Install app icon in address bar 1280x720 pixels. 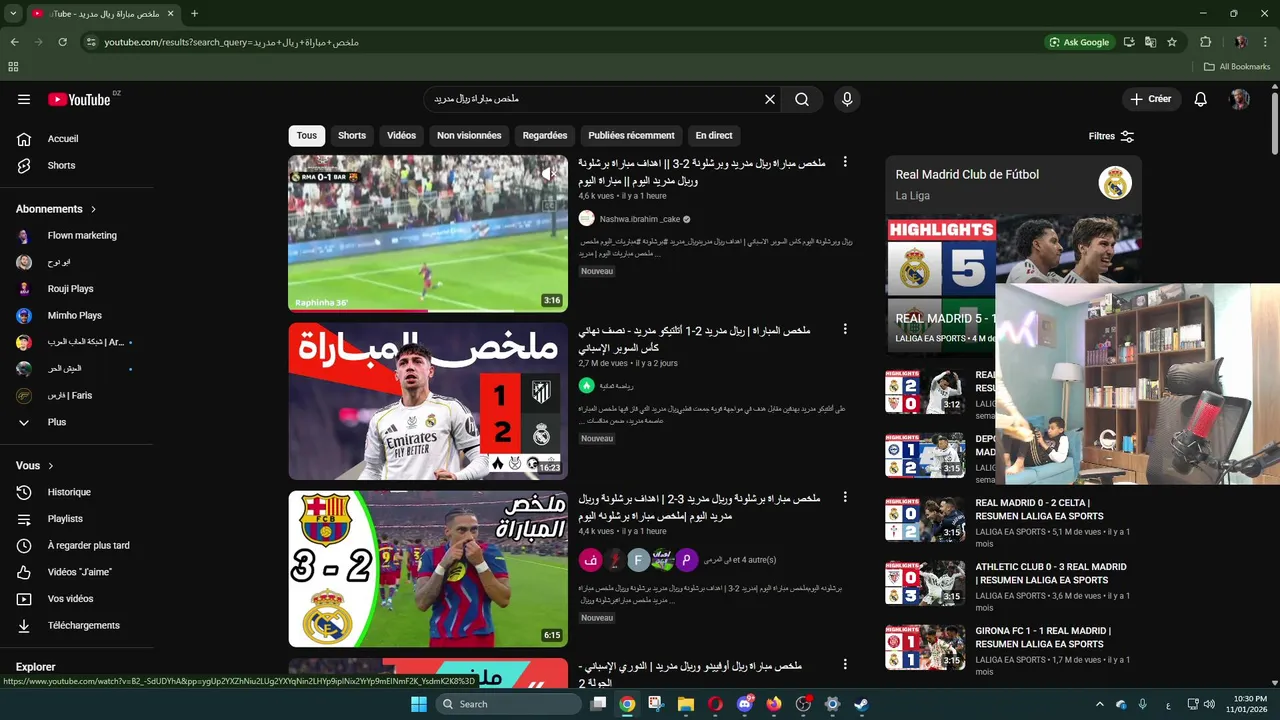pyautogui.click(x=1129, y=42)
